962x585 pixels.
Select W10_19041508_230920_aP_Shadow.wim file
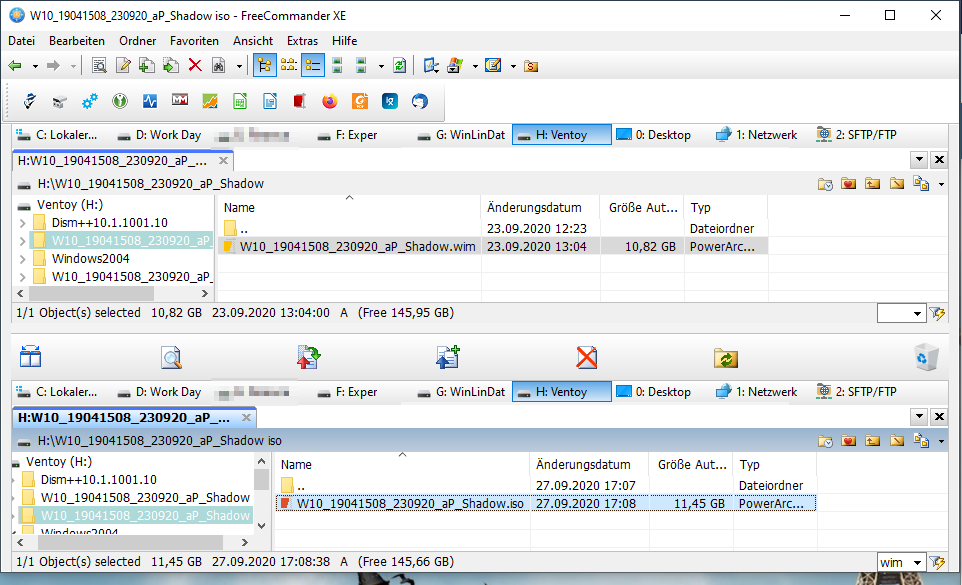(357, 247)
